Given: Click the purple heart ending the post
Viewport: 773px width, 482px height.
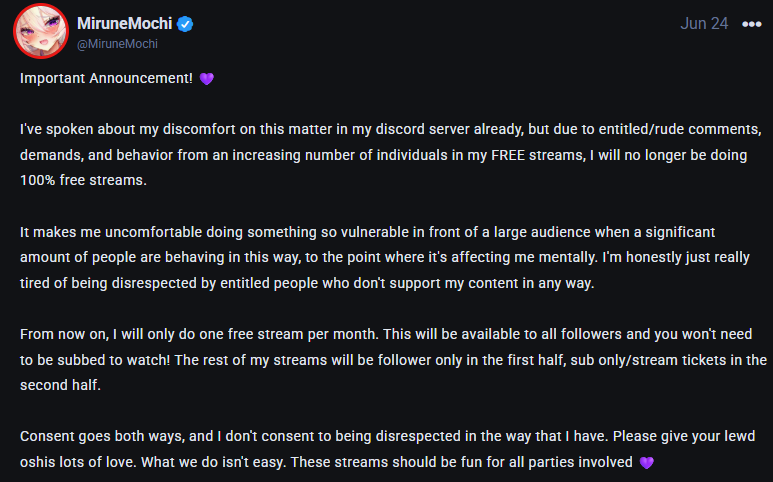Looking at the screenshot, I should [x=646, y=462].
